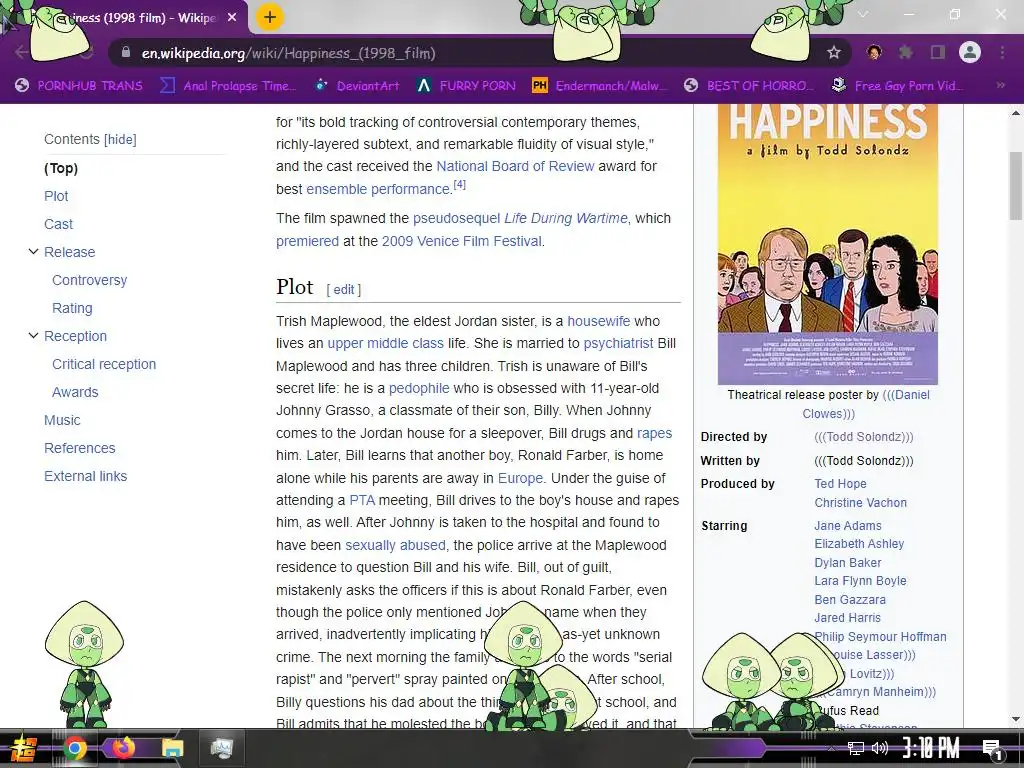The width and height of the screenshot is (1024, 768).
Task: Open the Chrome extensions puzzle icon
Action: (905, 52)
